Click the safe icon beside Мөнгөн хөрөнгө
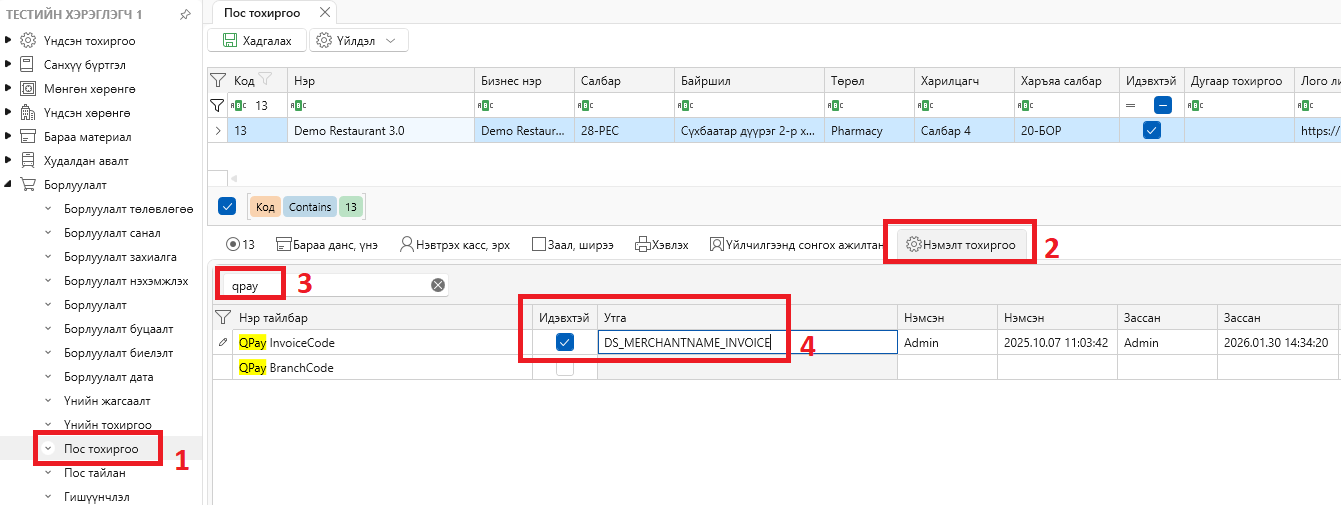 coord(28,88)
